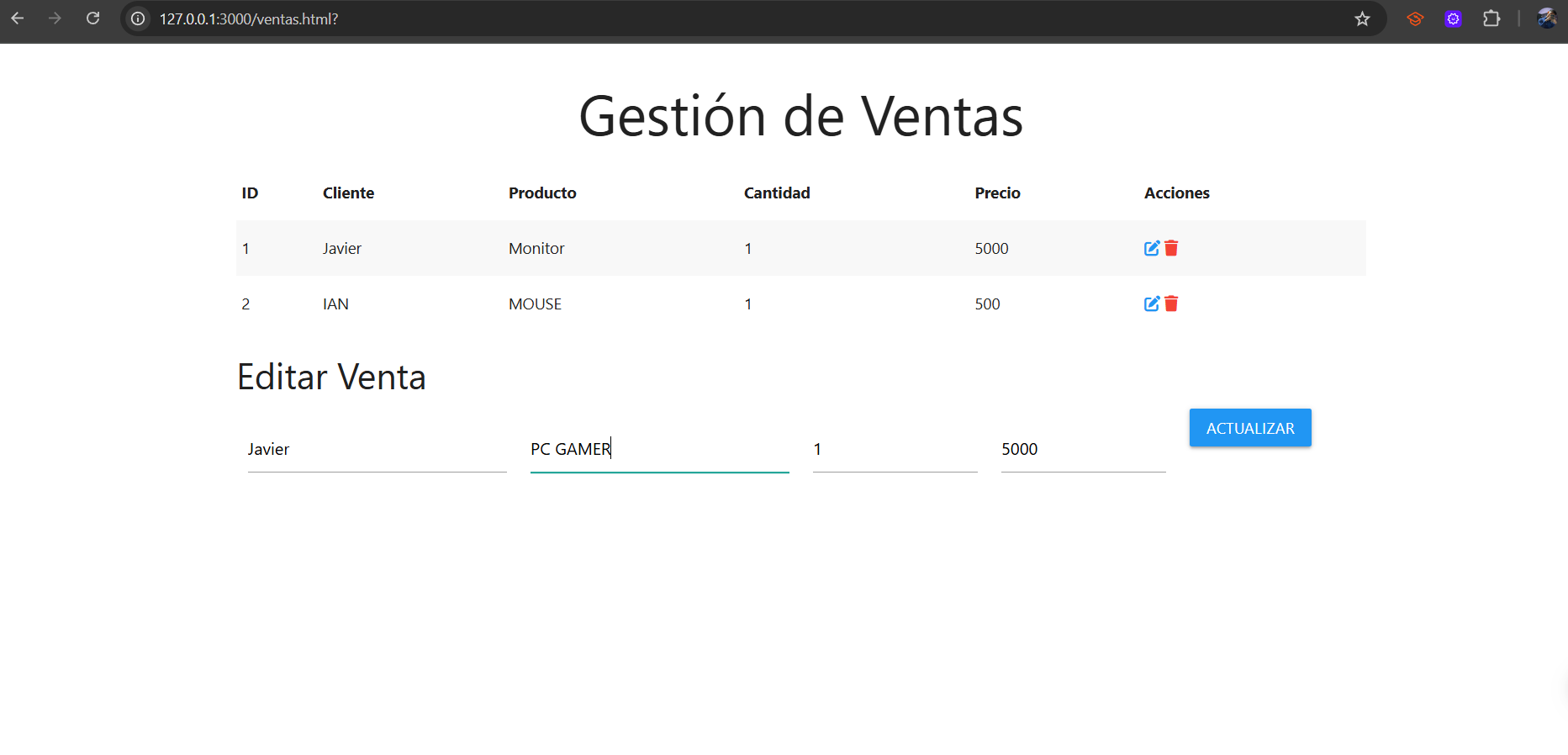Viewport: 1568px width, 755px height.
Task: Go back in browser history
Action: [x=18, y=18]
